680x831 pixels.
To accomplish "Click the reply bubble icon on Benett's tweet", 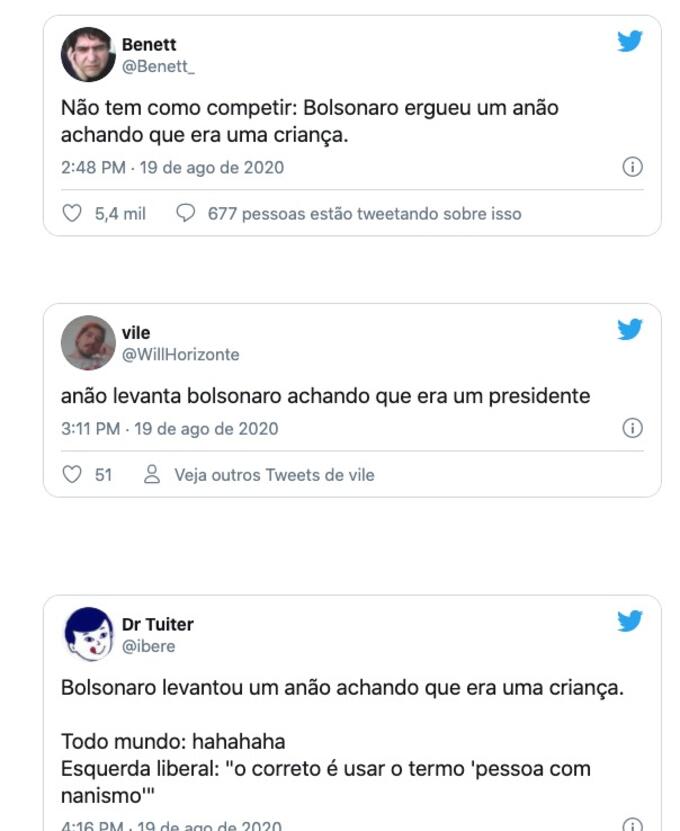I will [185, 213].
